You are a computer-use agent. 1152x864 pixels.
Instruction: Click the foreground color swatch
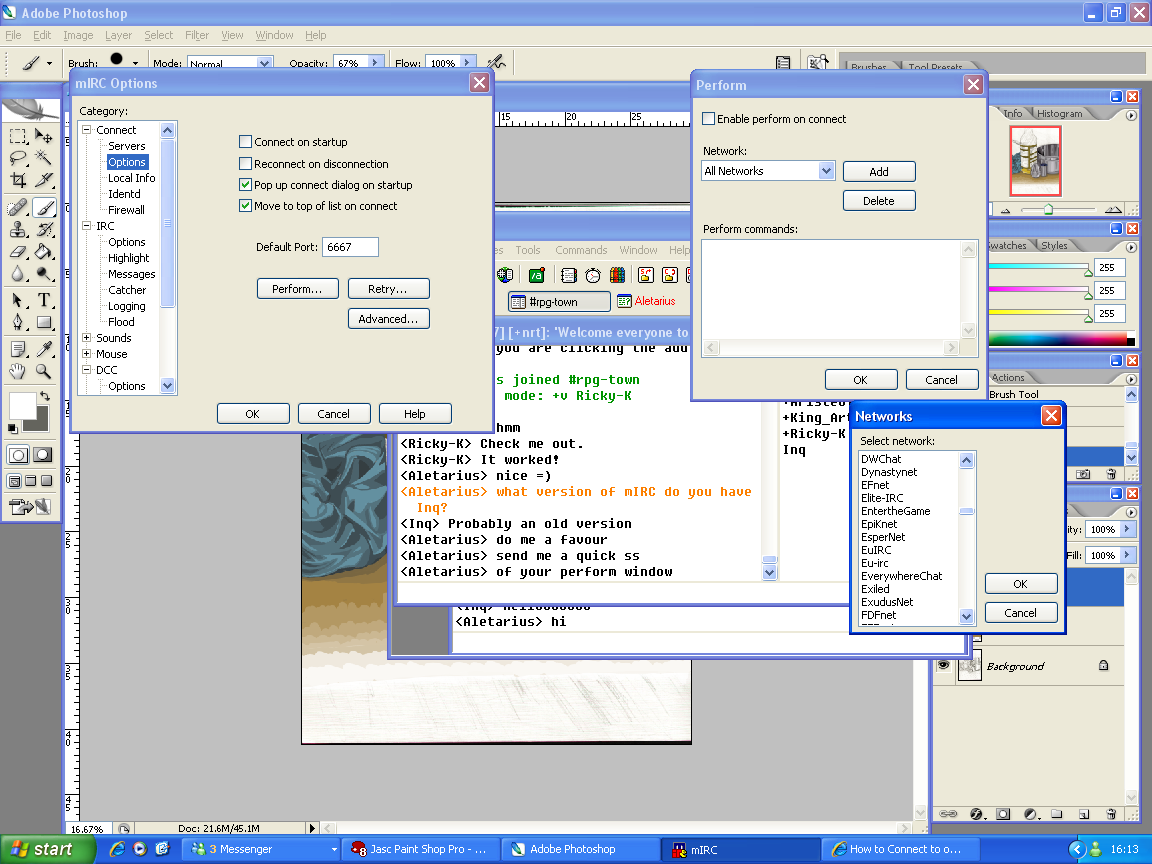coord(21,406)
